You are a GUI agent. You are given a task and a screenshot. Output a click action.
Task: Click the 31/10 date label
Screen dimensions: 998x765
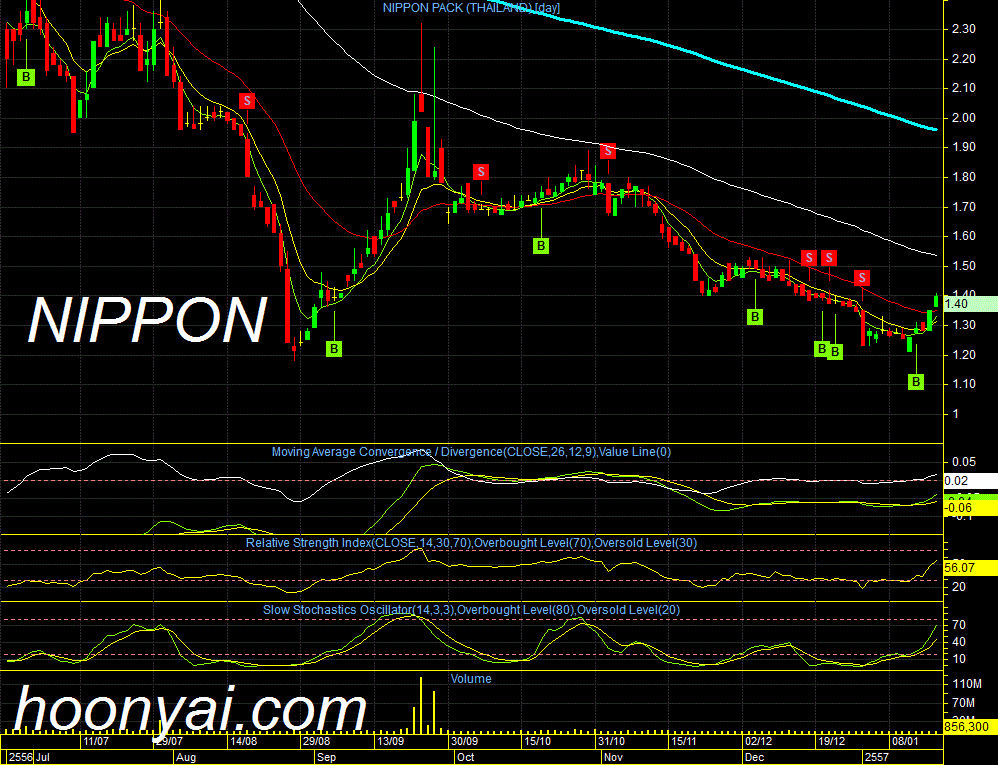(x=611, y=741)
